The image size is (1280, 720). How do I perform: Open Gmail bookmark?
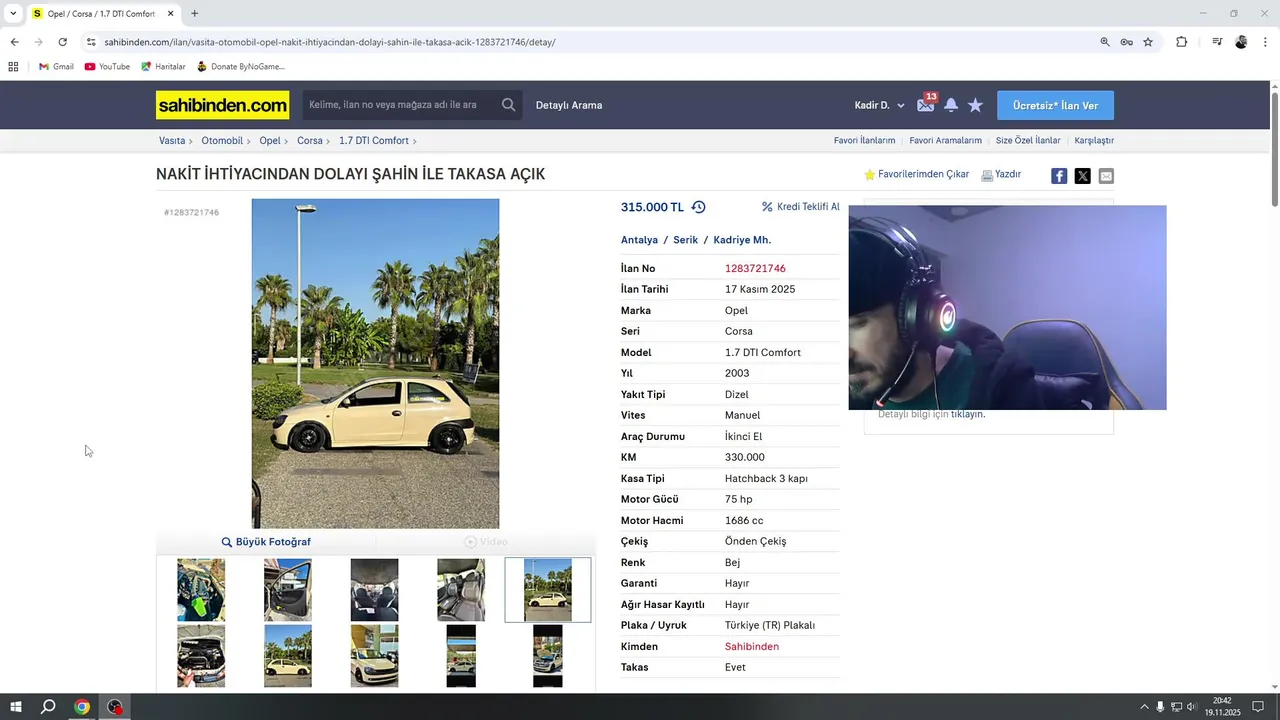click(x=56, y=67)
